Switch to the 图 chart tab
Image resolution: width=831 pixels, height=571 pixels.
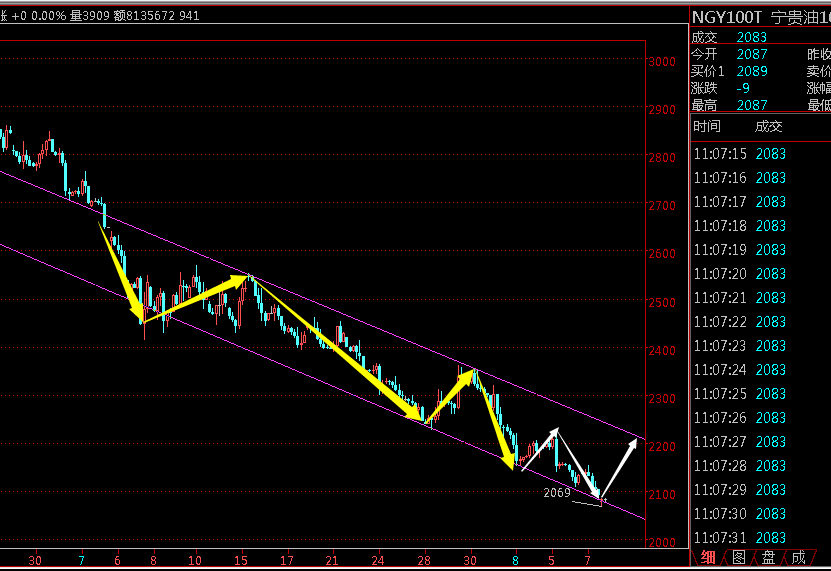(739, 557)
